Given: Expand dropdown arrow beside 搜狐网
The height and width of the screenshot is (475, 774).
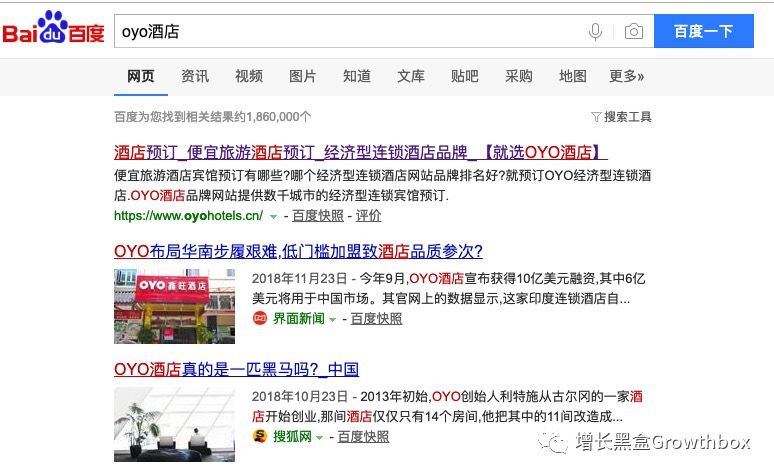Looking at the screenshot, I should click(x=319, y=437).
